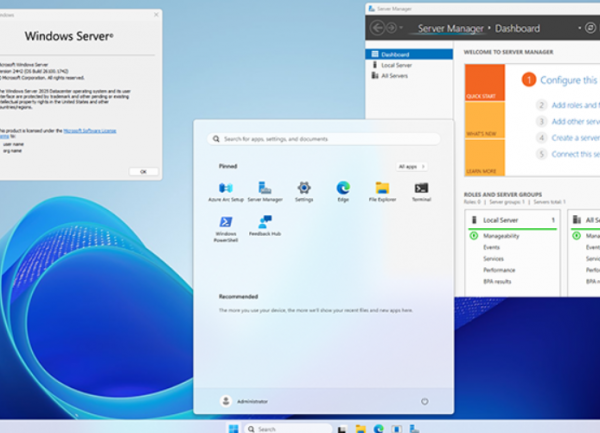The image size is (600, 433).
Task: Refresh the Server Manager dashboard
Action: pyautogui.click(x=590, y=28)
